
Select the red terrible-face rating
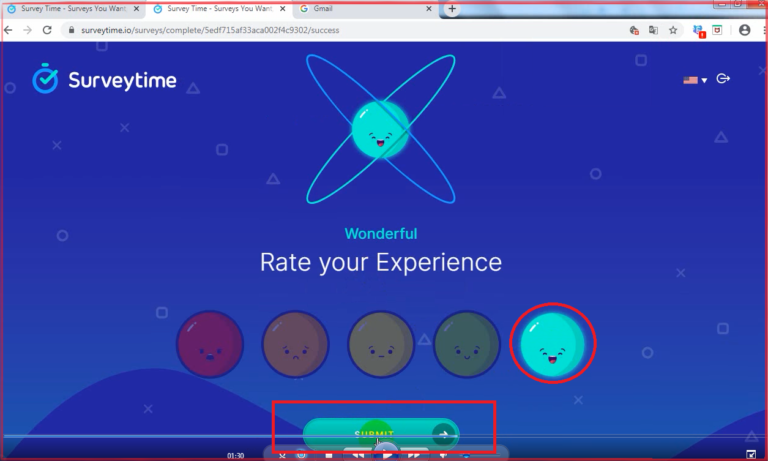coord(210,343)
